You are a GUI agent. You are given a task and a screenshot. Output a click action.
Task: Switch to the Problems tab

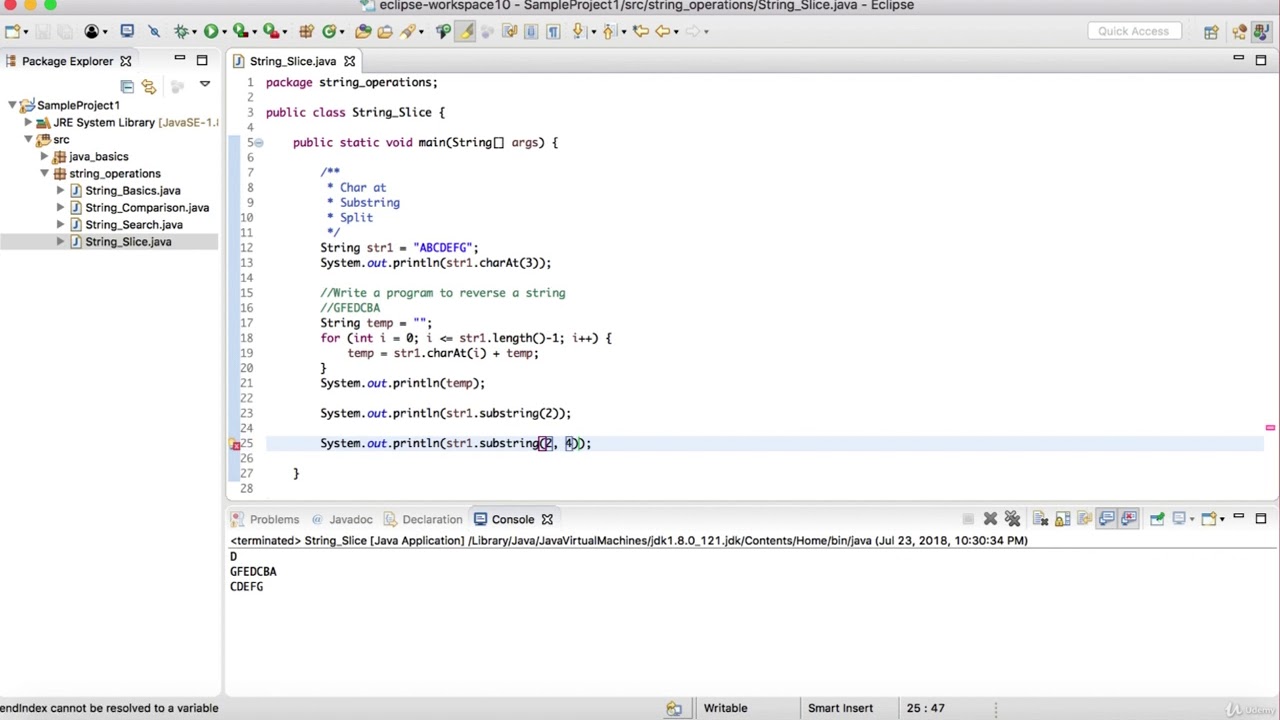[265, 519]
